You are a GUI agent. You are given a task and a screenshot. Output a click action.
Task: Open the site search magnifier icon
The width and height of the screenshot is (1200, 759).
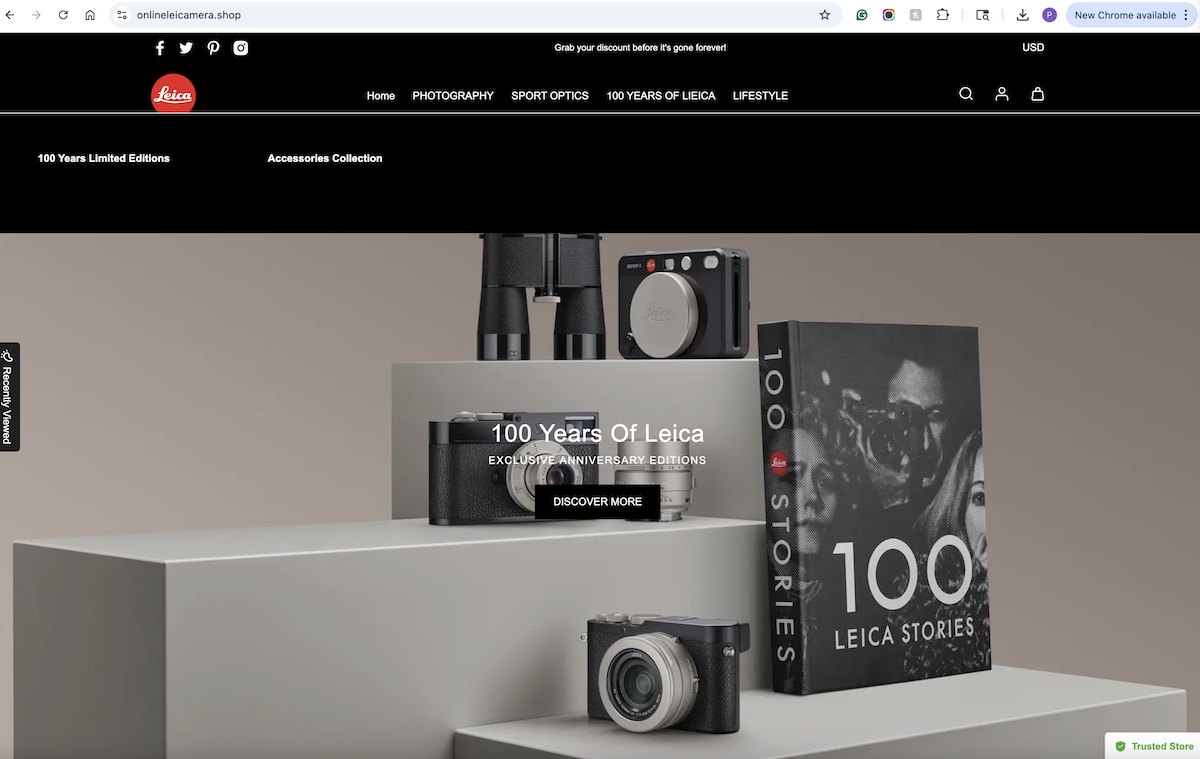[966, 94]
